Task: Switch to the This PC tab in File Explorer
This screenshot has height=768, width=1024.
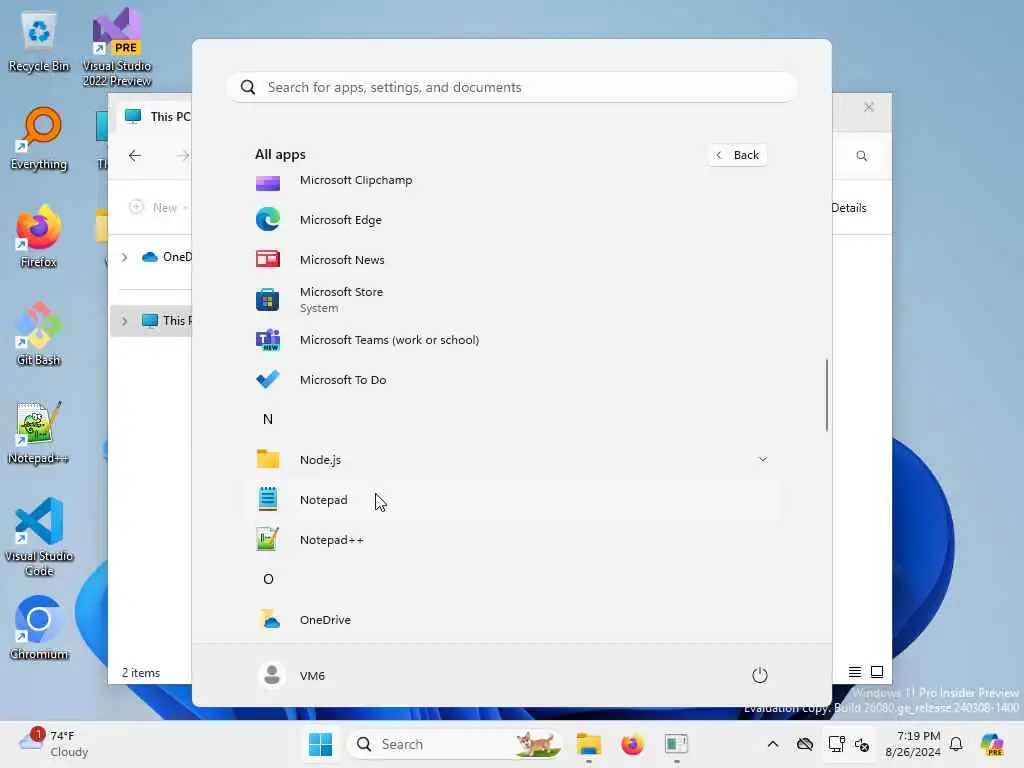Action: 158,116
